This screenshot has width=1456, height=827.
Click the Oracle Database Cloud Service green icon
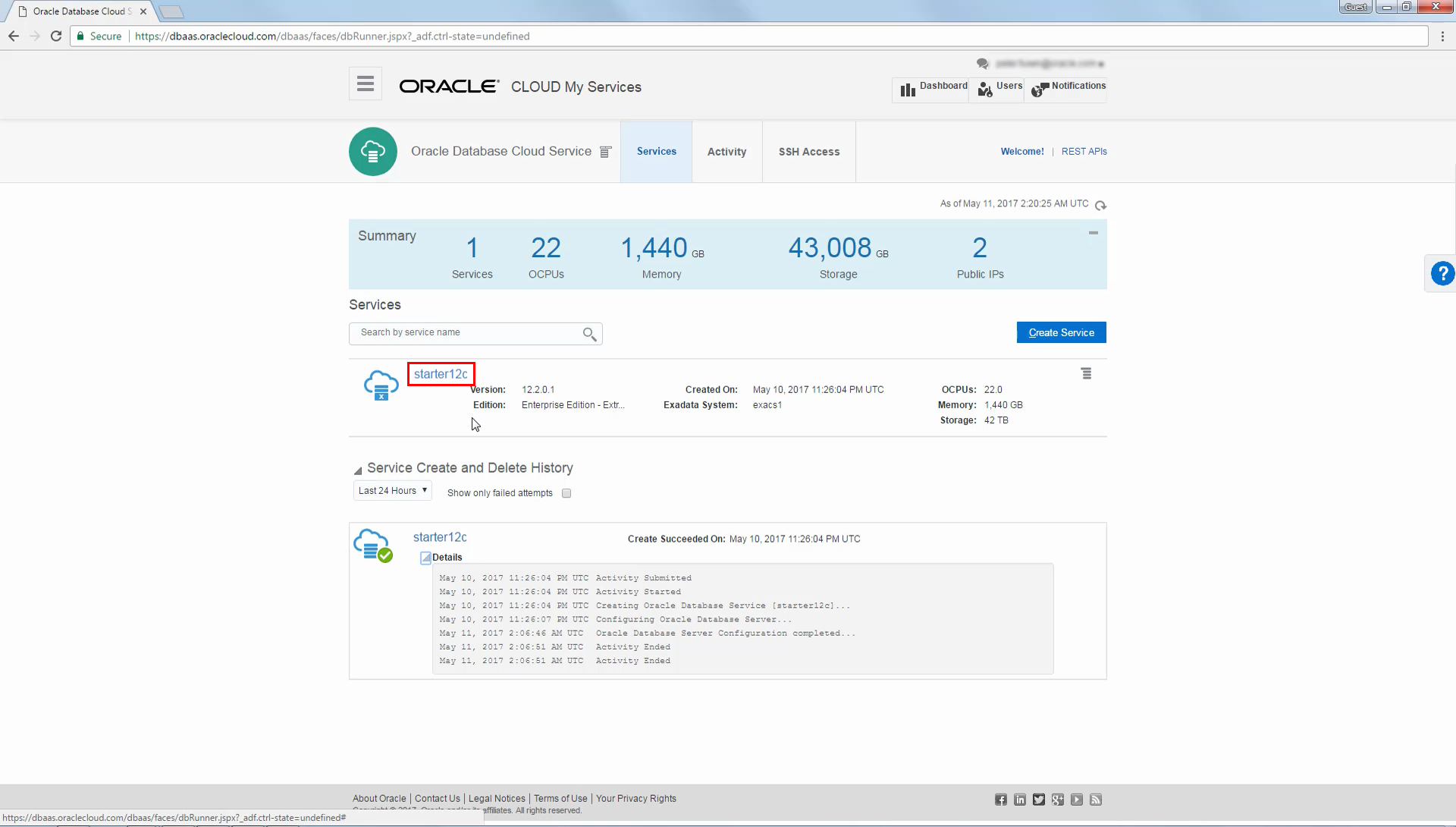[373, 152]
